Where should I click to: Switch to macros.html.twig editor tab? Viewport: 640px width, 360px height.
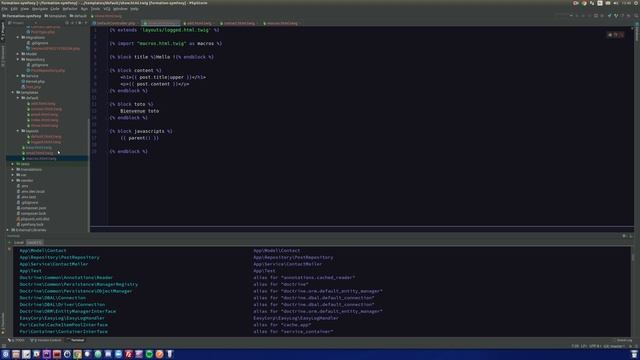click(x=282, y=23)
